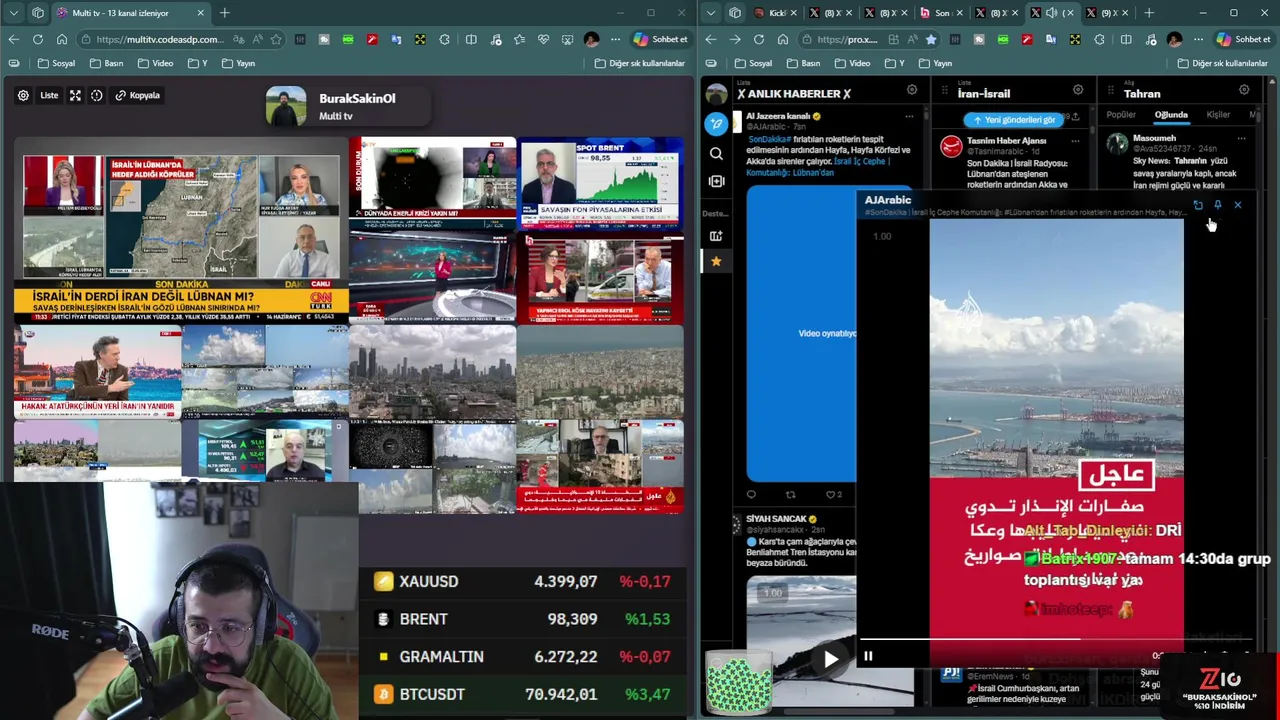Click the Kopyala link-copy button

pos(138,96)
